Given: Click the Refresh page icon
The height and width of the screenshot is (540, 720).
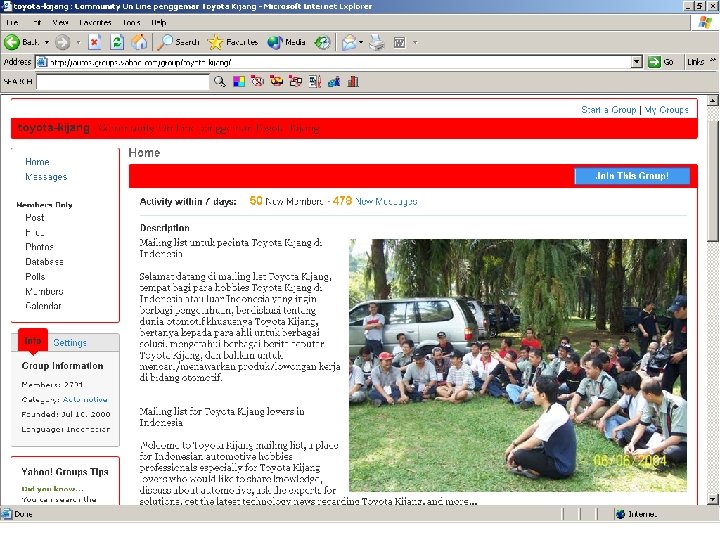Looking at the screenshot, I should (x=118, y=42).
